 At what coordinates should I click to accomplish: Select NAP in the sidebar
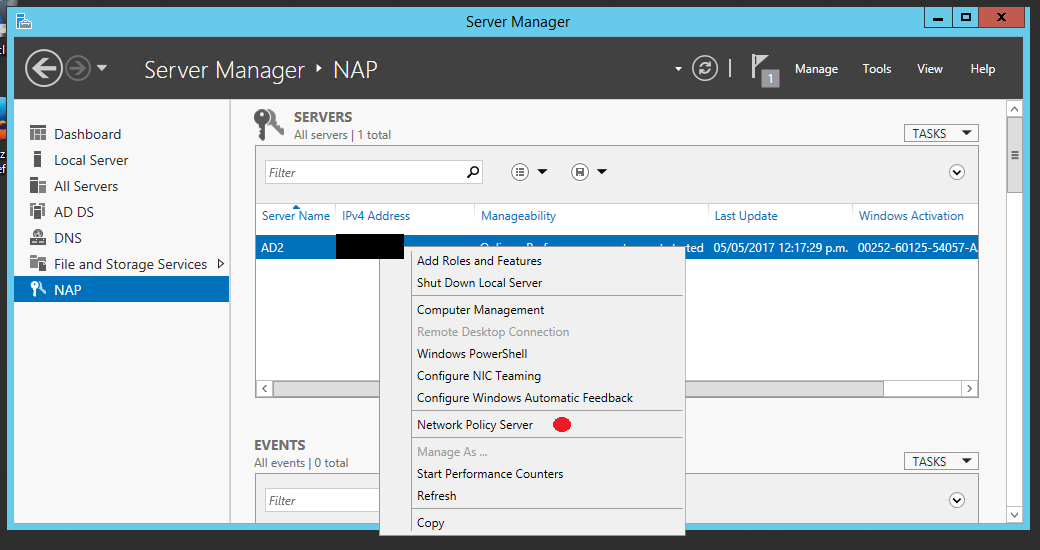(x=121, y=290)
